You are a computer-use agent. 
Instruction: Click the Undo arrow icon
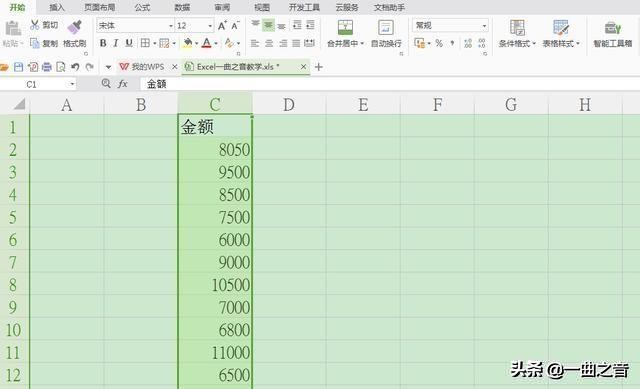click(75, 67)
